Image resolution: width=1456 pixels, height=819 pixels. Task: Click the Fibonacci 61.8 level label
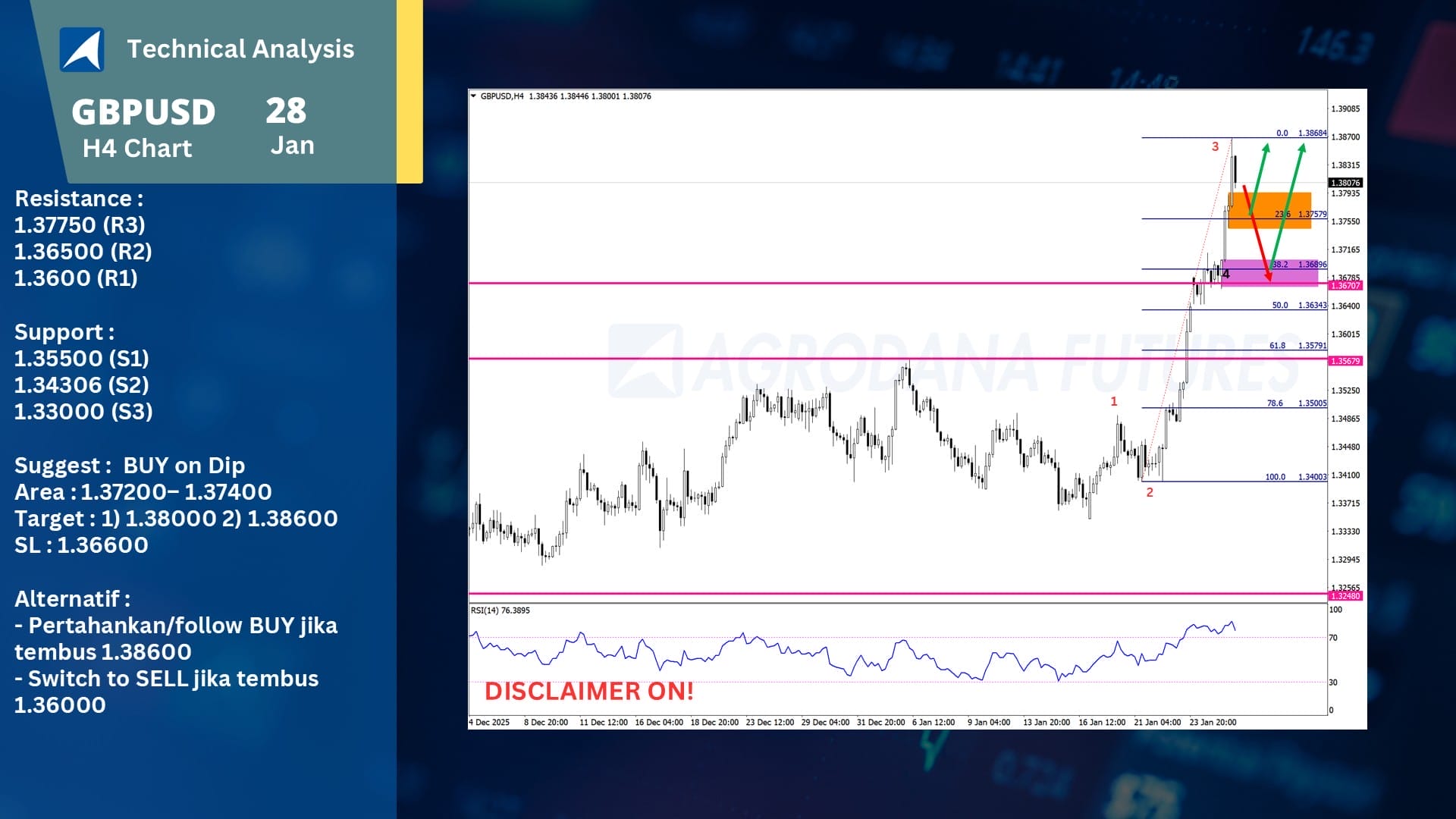1277,346
